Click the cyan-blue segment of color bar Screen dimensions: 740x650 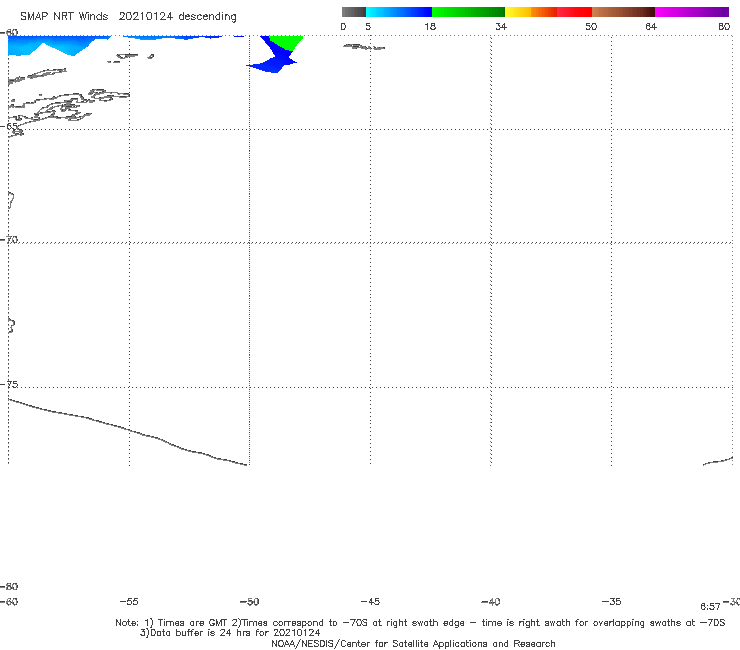pyautogui.click(x=399, y=12)
